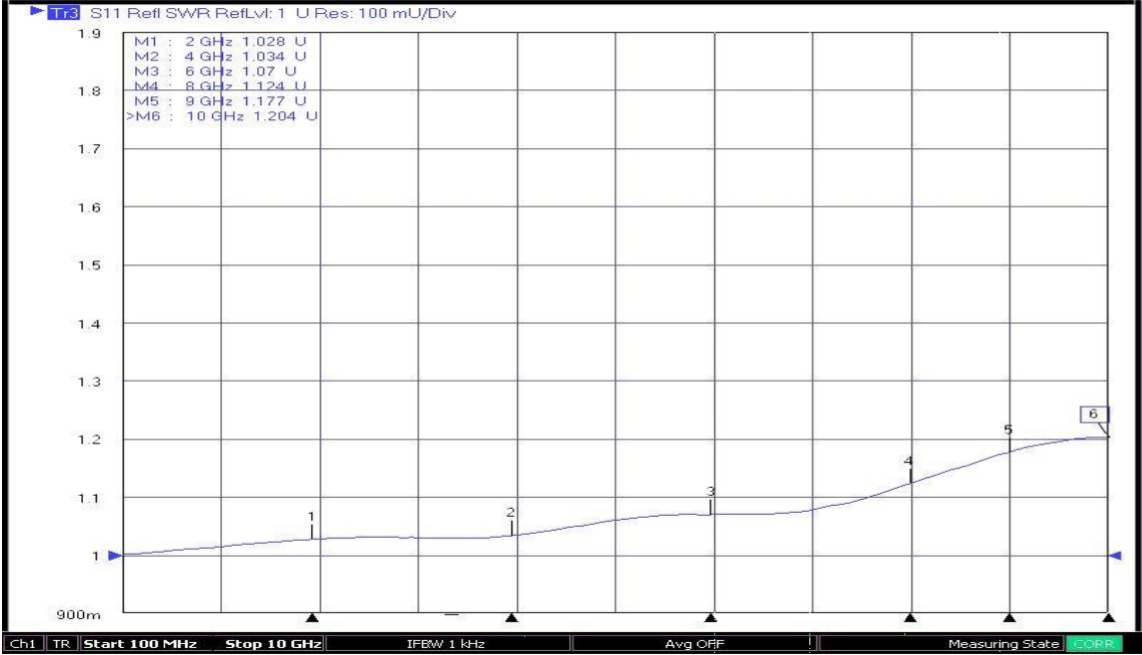Click the TR indicator in status bar
This screenshot has height=655, width=1142.
[x=62, y=642]
